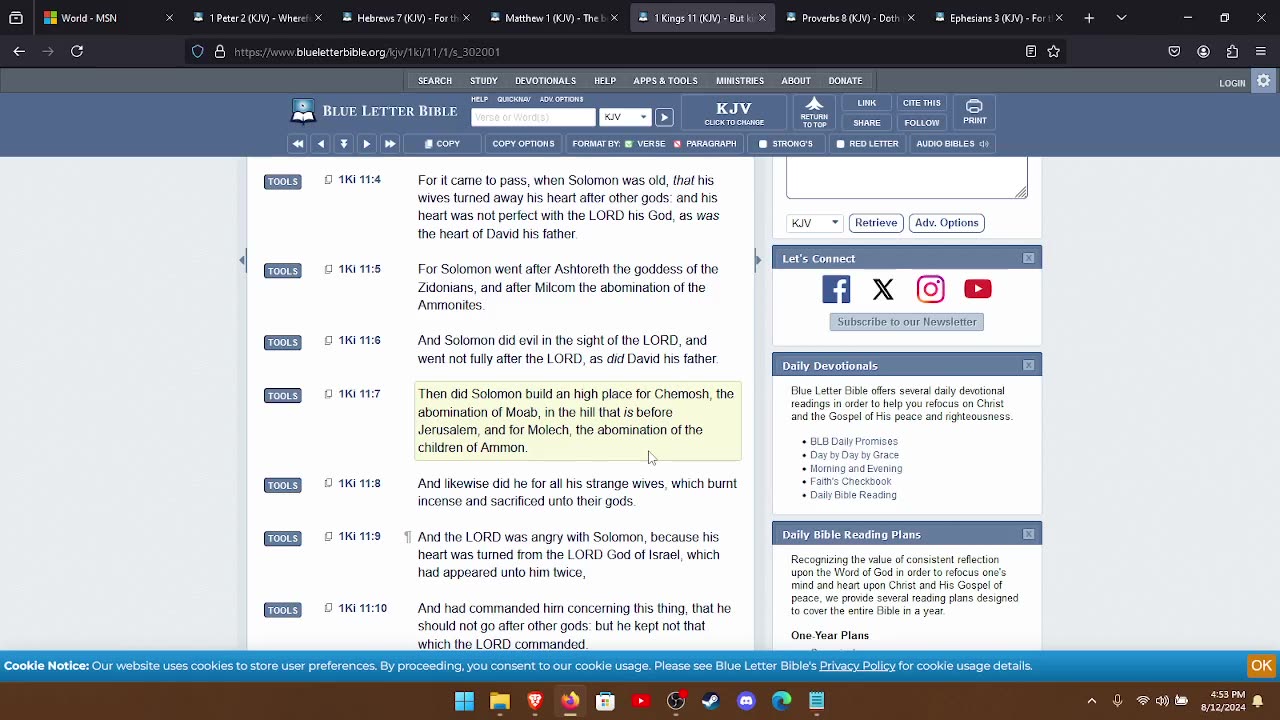This screenshot has width=1280, height=720.
Task: Go to the previous chapter arrow
Action: [320, 144]
